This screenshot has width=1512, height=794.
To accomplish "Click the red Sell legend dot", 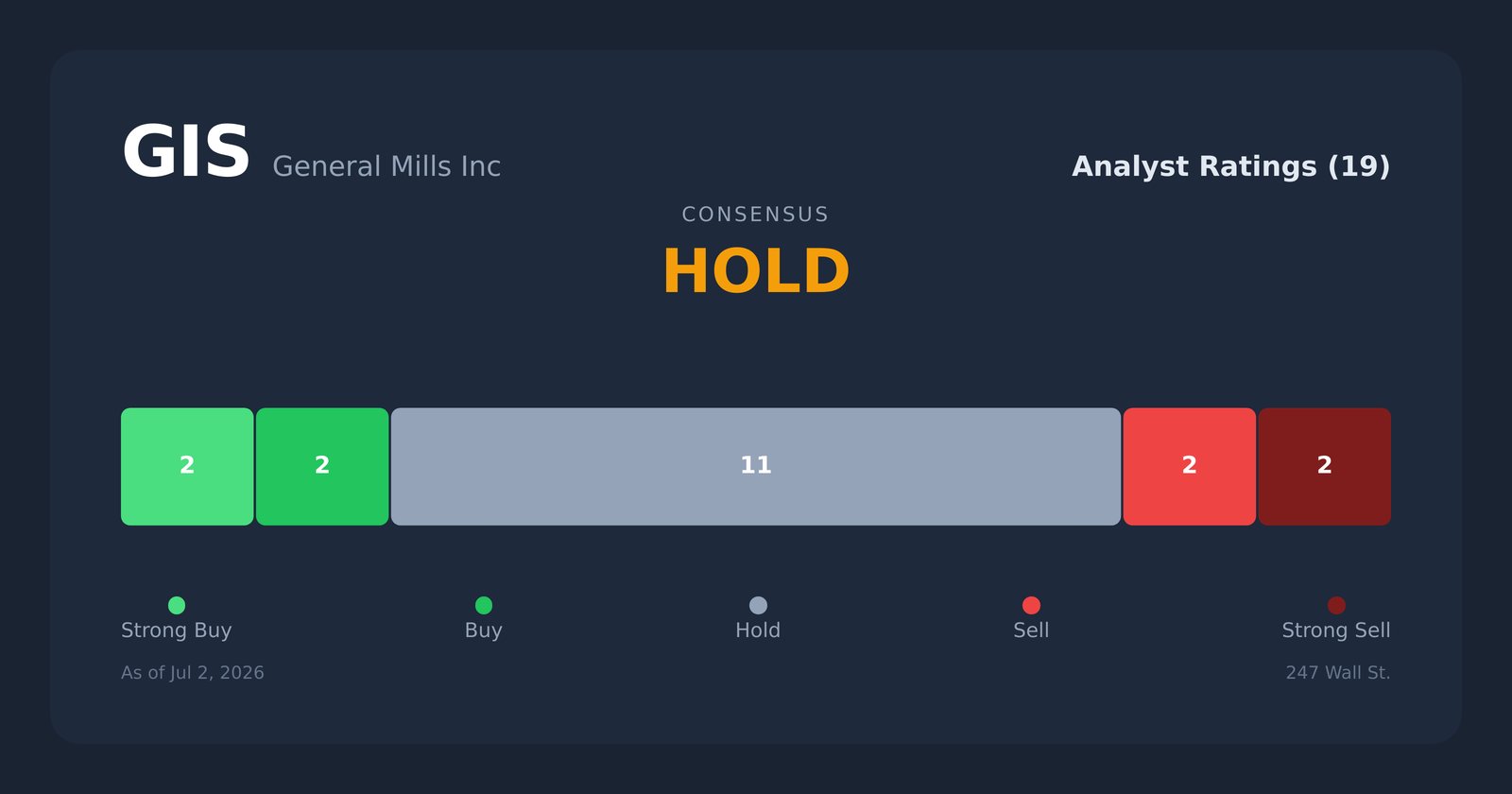I will 1031,605.
